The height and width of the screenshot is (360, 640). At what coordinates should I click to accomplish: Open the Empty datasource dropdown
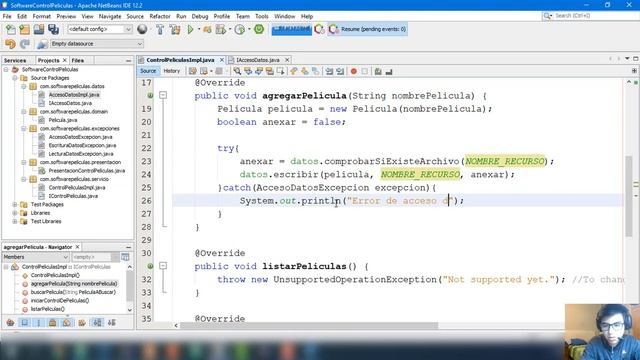(x=97, y=44)
